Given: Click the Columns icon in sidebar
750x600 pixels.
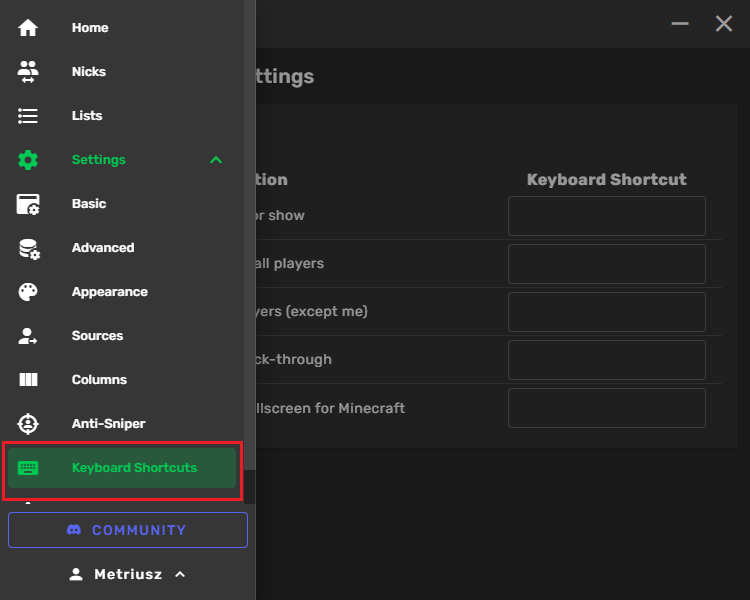Looking at the screenshot, I should [x=28, y=380].
